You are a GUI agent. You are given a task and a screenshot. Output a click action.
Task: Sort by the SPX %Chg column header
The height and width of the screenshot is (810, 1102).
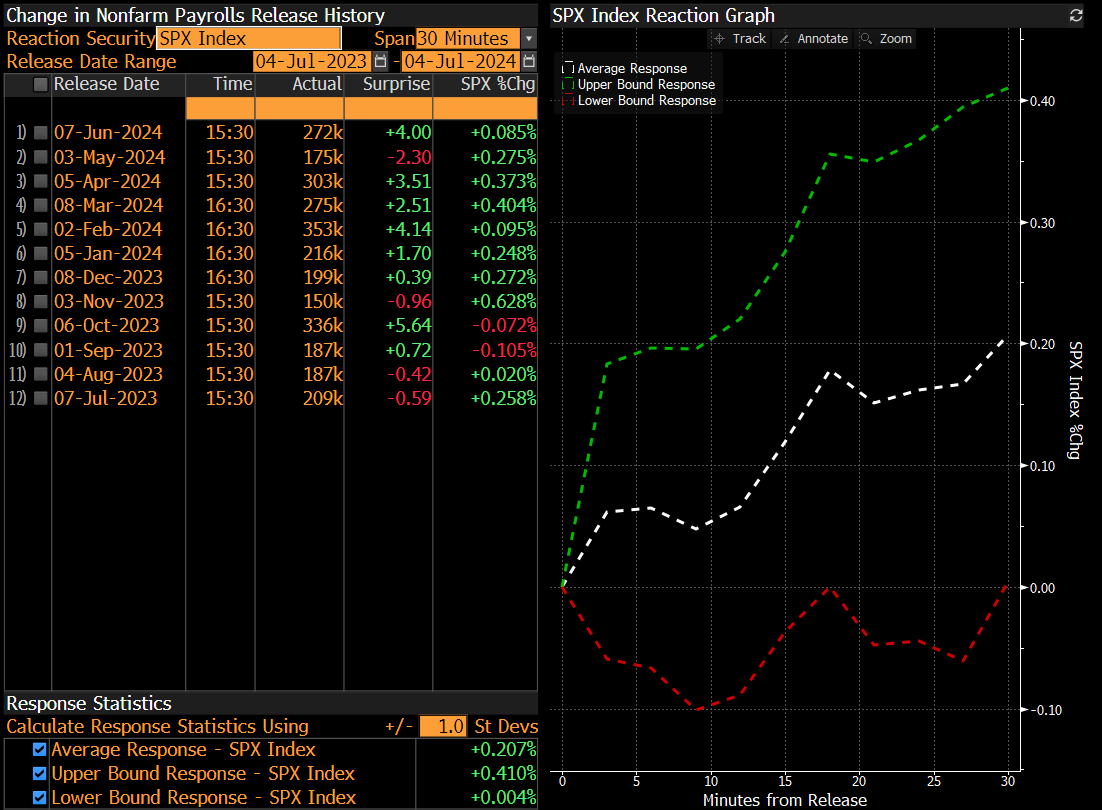[498, 84]
